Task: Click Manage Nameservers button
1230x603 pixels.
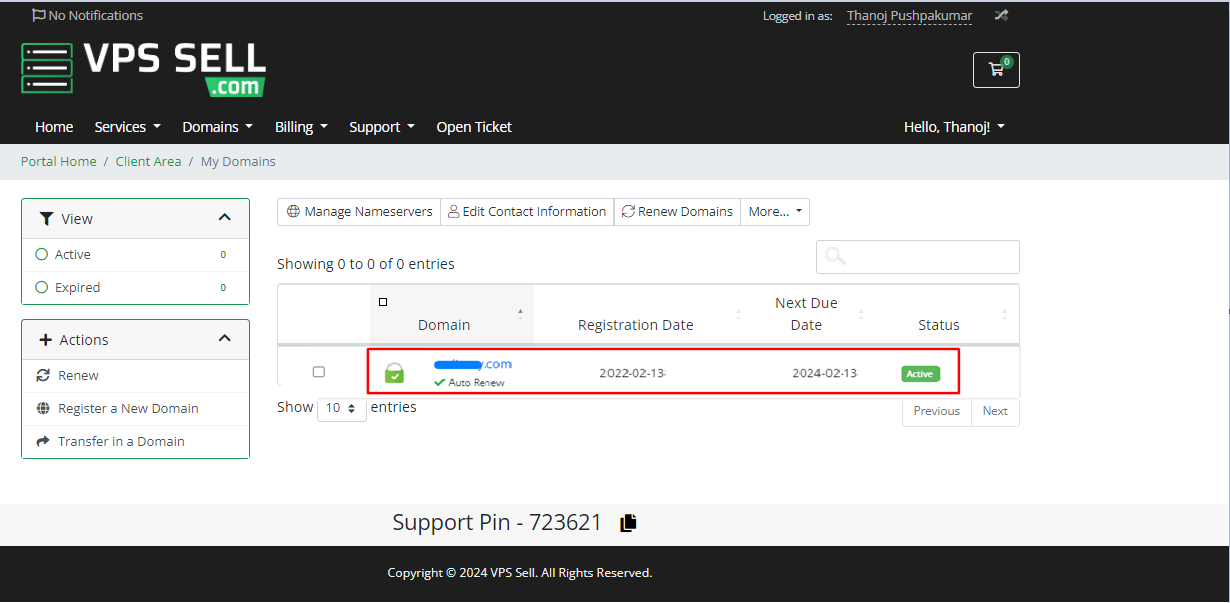Action: [x=359, y=212]
